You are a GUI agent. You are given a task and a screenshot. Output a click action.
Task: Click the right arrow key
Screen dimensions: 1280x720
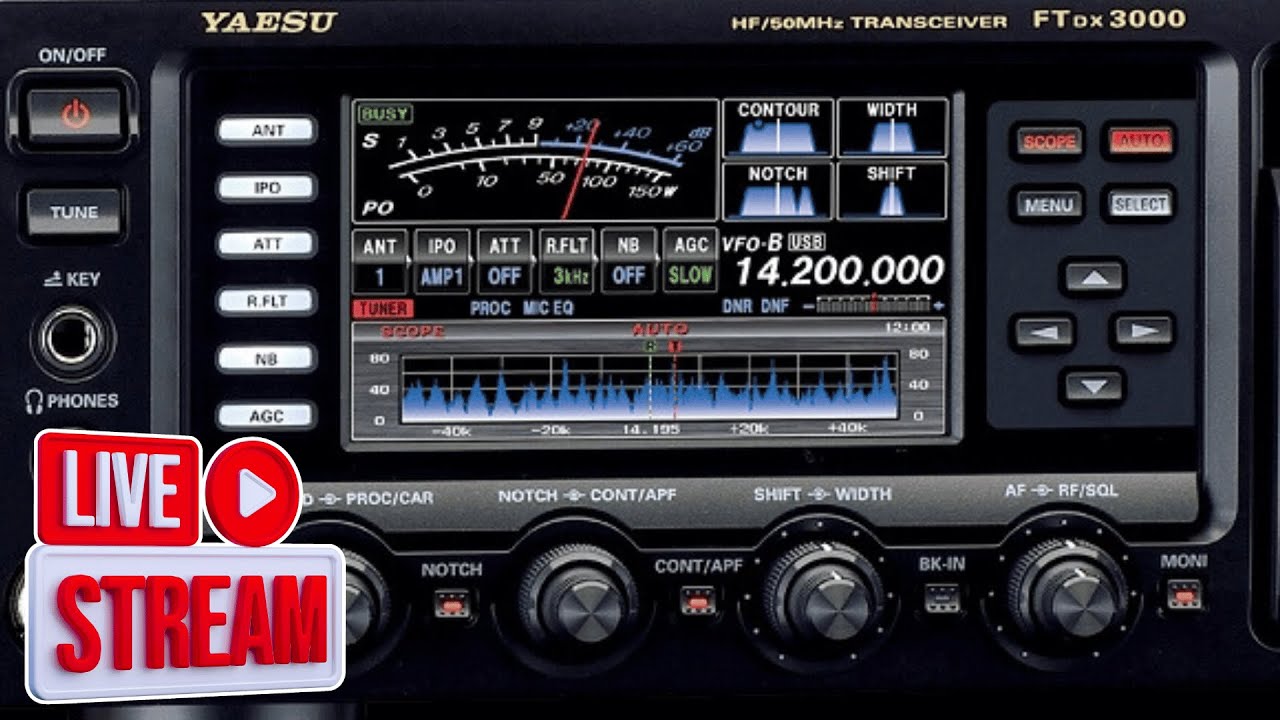pos(1143,331)
